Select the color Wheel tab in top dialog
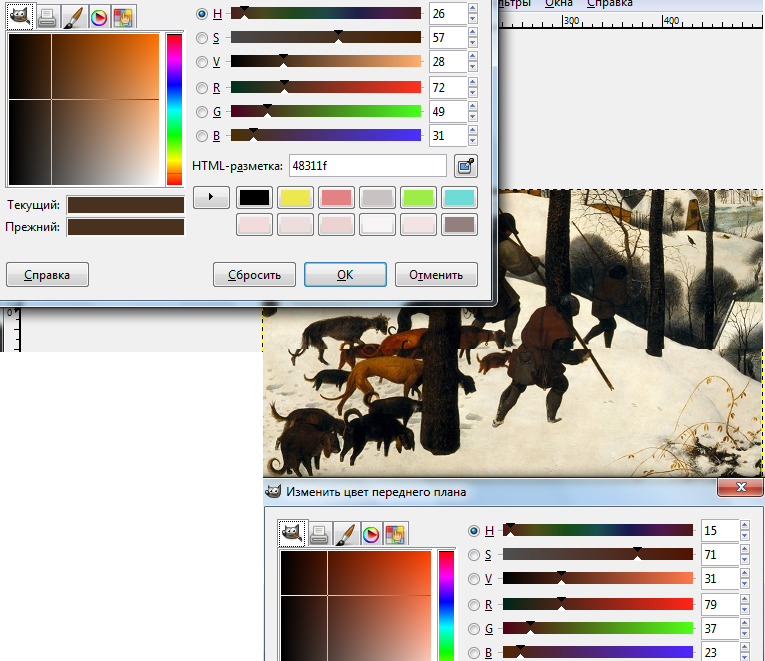 (99, 18)
